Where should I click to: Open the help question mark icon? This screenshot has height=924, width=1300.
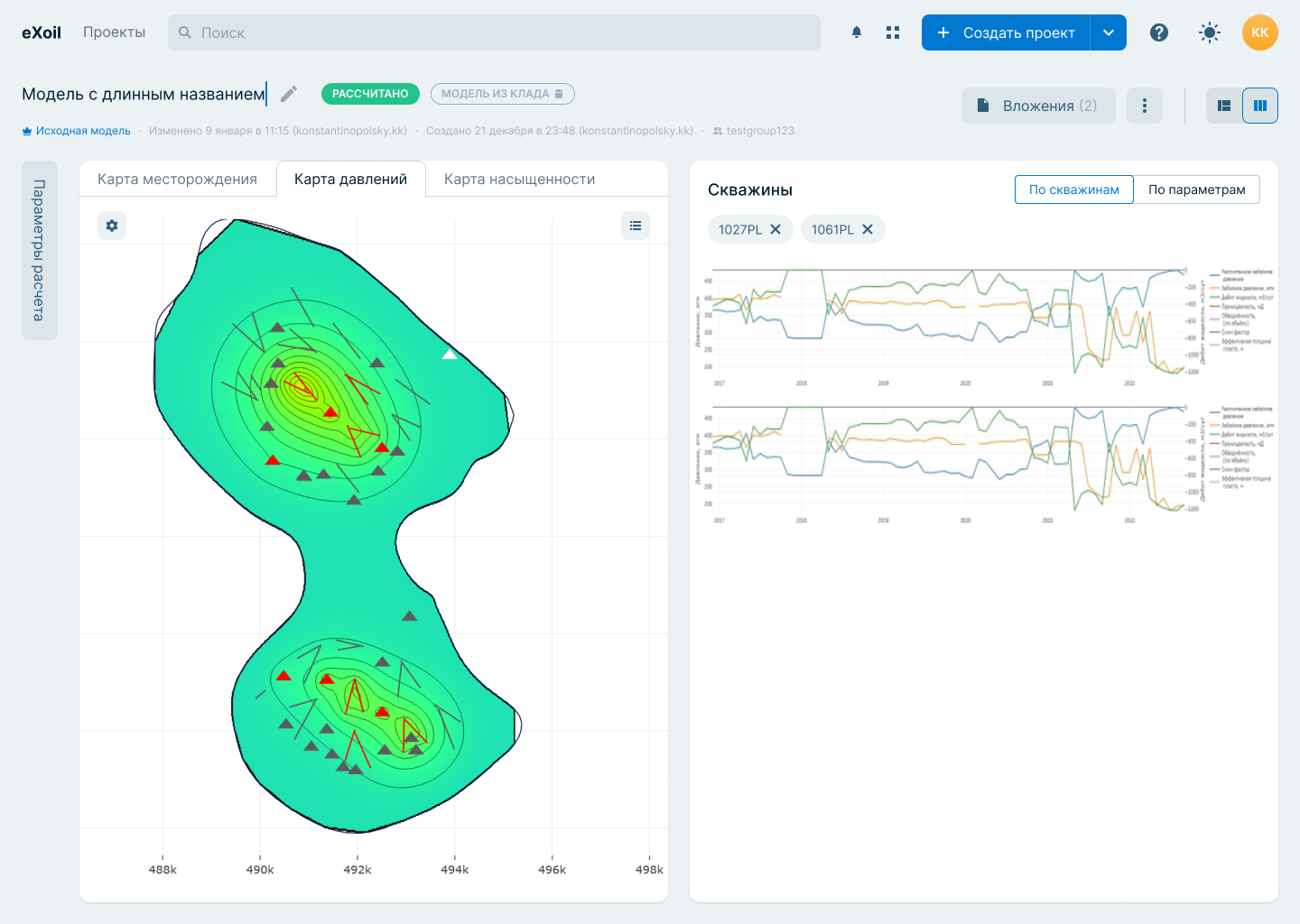1159,32
